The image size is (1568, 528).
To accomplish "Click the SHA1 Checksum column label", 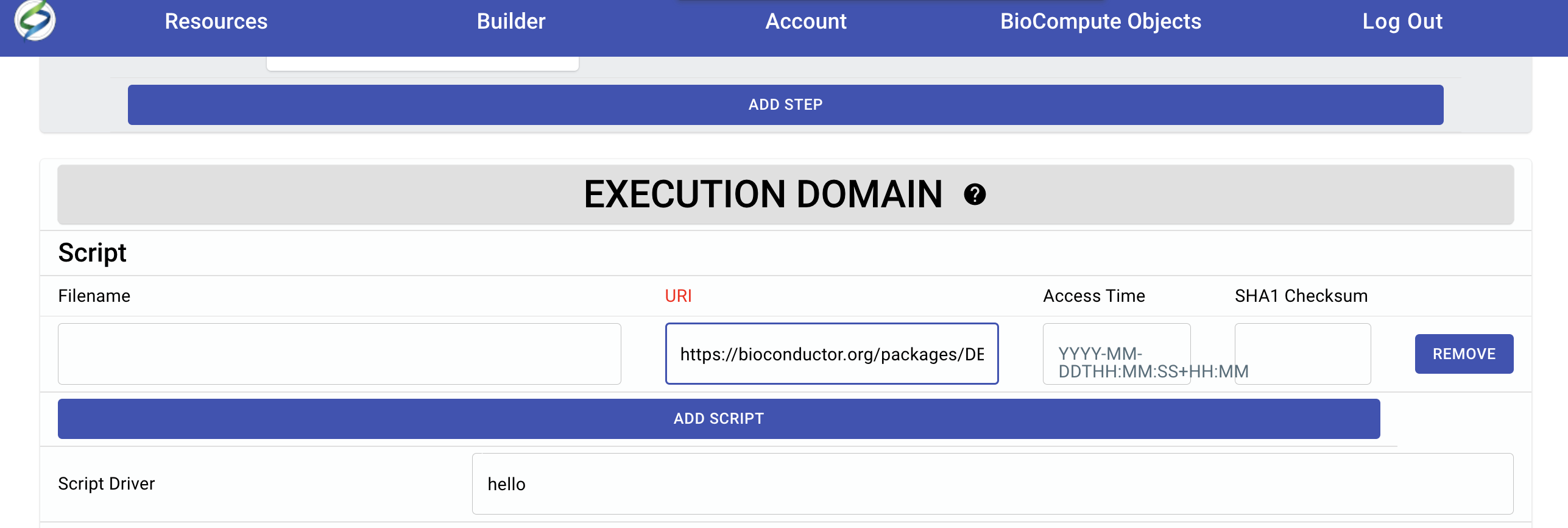I will [x=1301, y=296].
